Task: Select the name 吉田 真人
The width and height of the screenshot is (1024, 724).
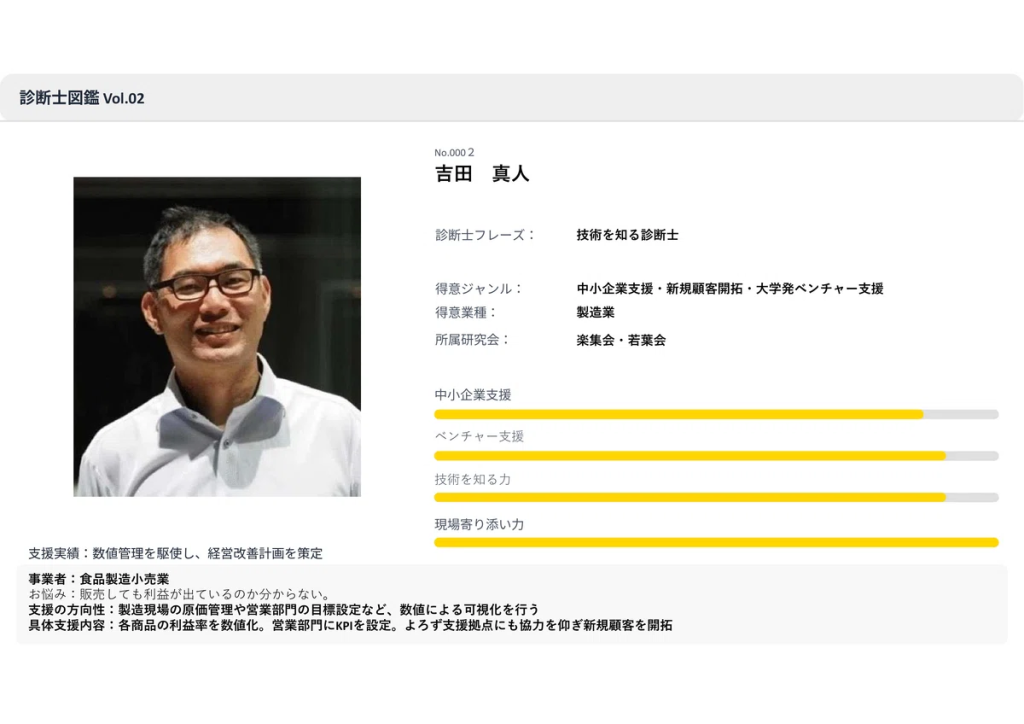Action: (481, 174)
